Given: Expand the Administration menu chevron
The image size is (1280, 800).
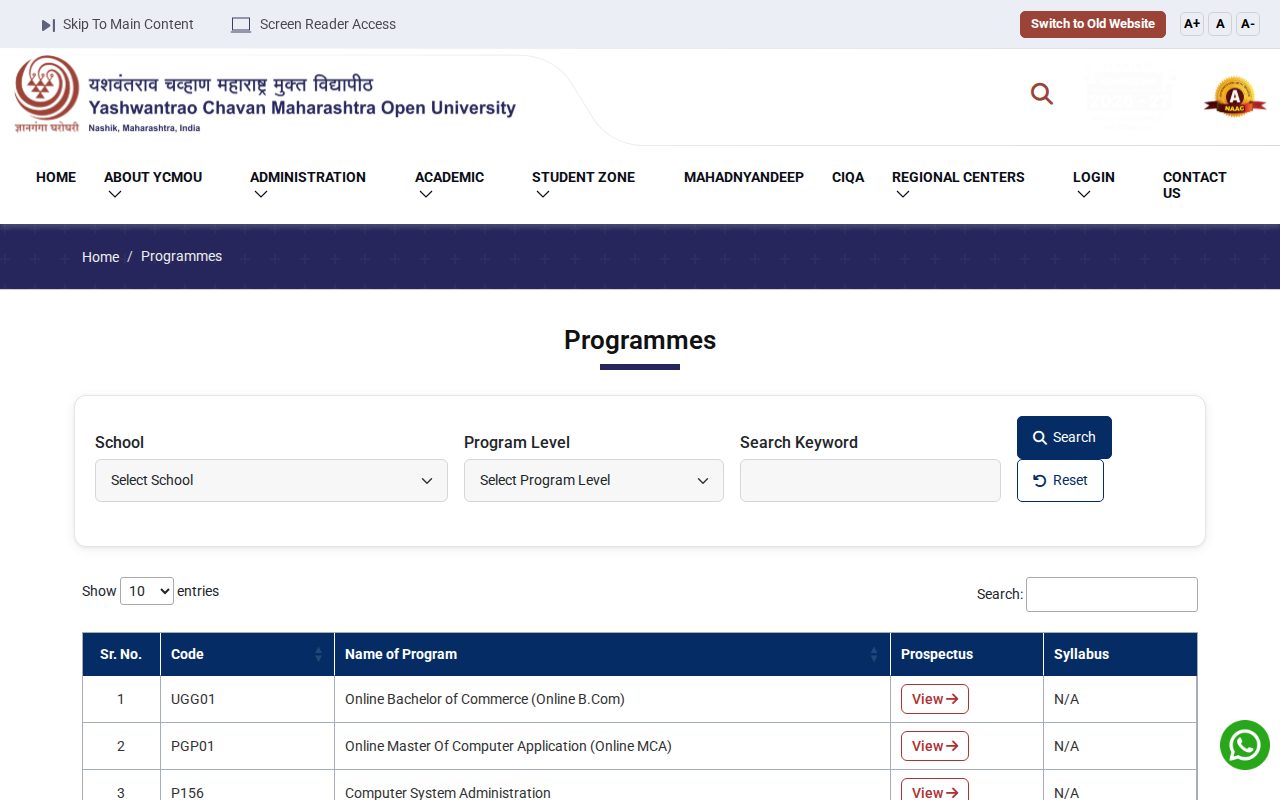Looking at the screenshot, I should [261, 195].
